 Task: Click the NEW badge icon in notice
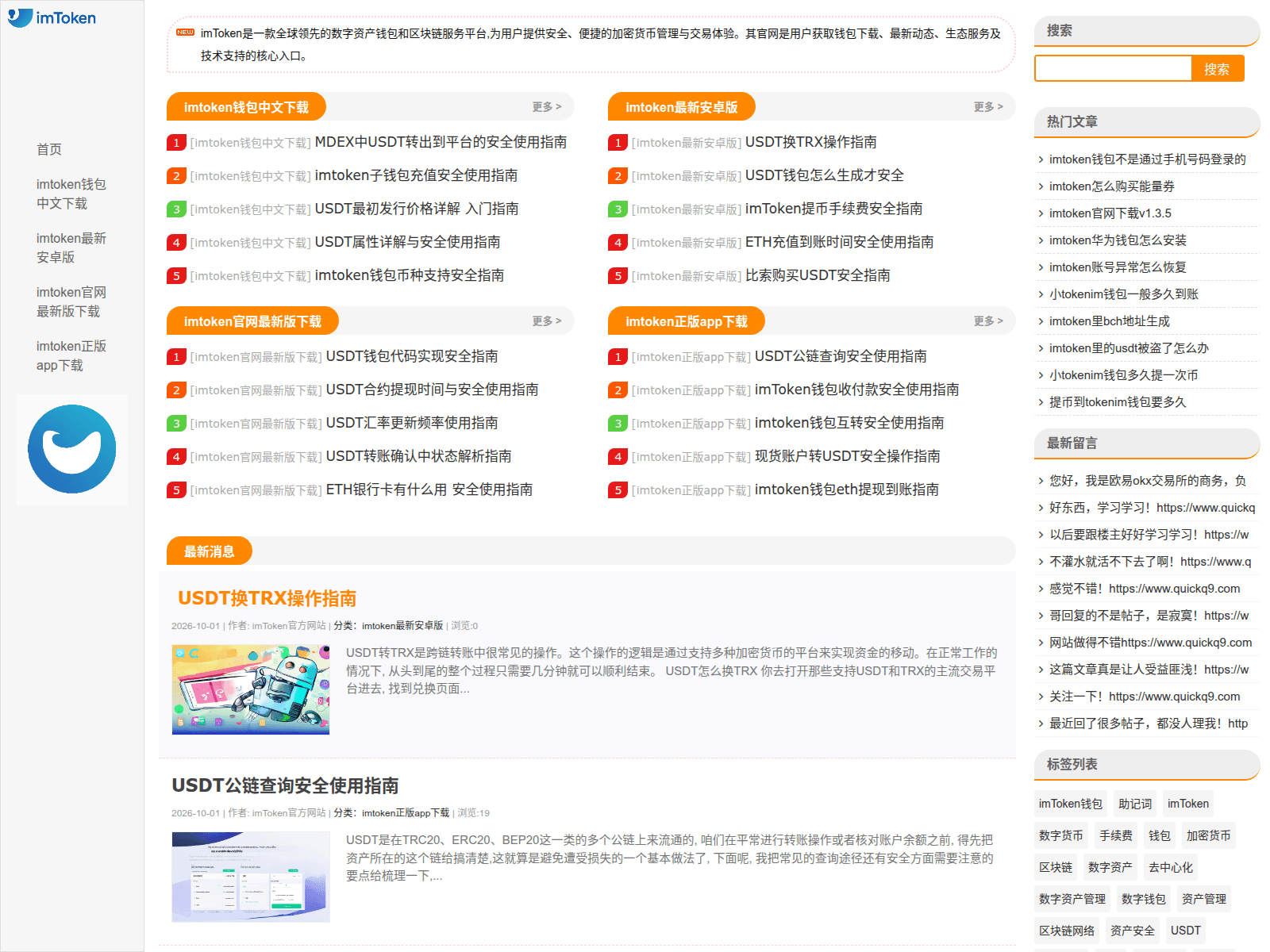(x=185, y=33)
